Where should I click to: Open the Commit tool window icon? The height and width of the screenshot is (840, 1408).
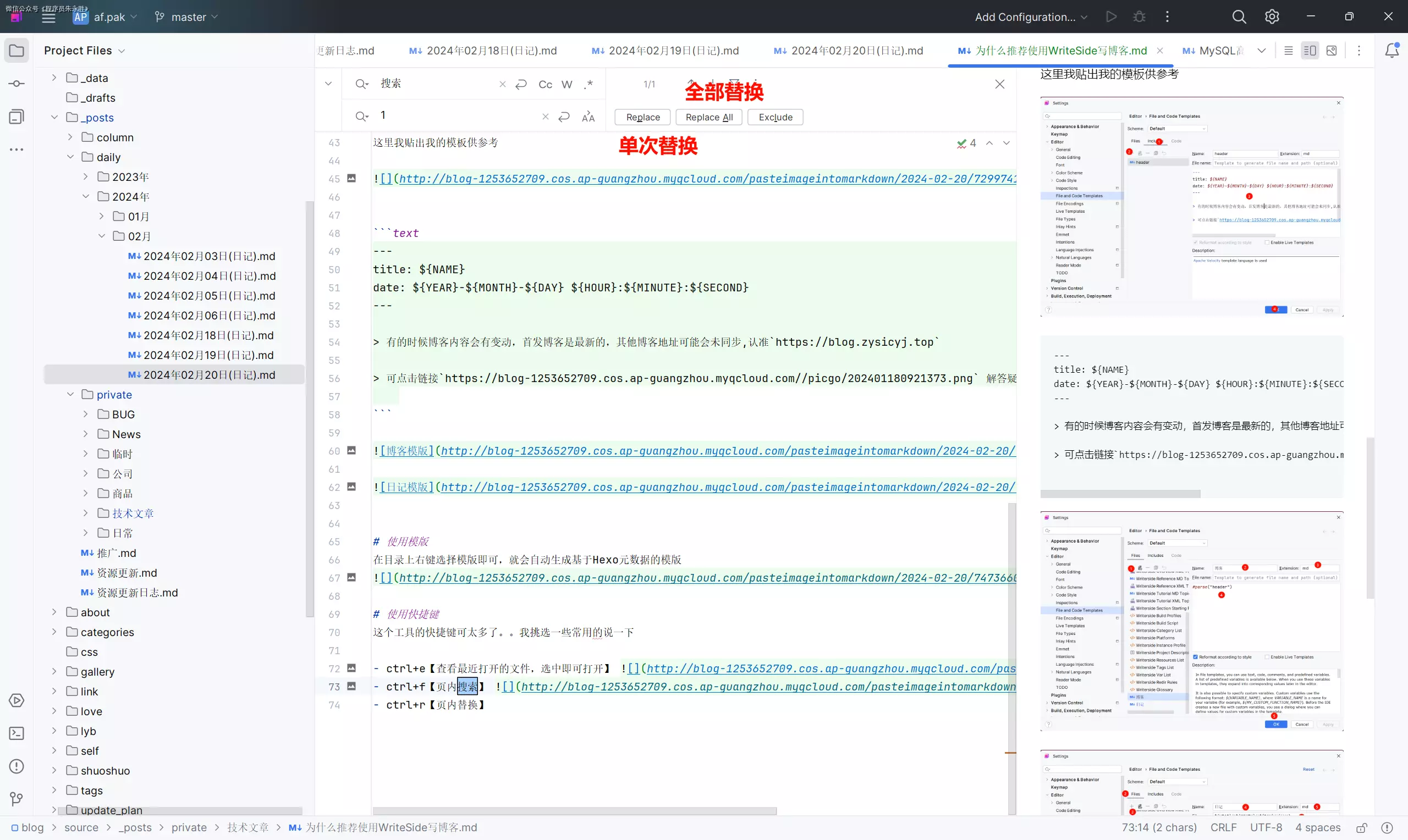point(16,84)
